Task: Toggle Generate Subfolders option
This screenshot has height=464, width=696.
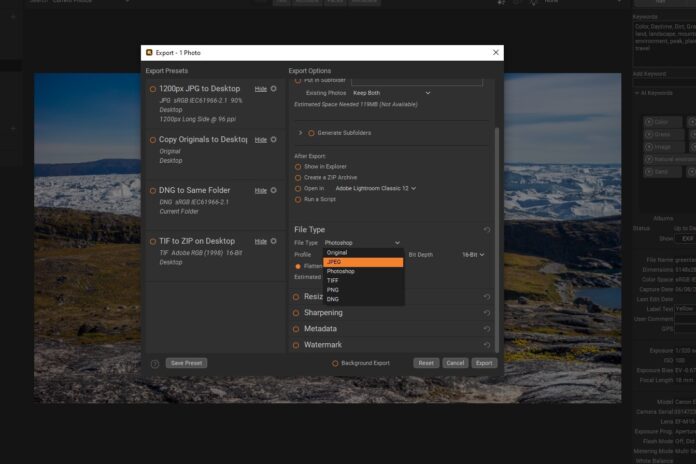Action: (311, 133)
